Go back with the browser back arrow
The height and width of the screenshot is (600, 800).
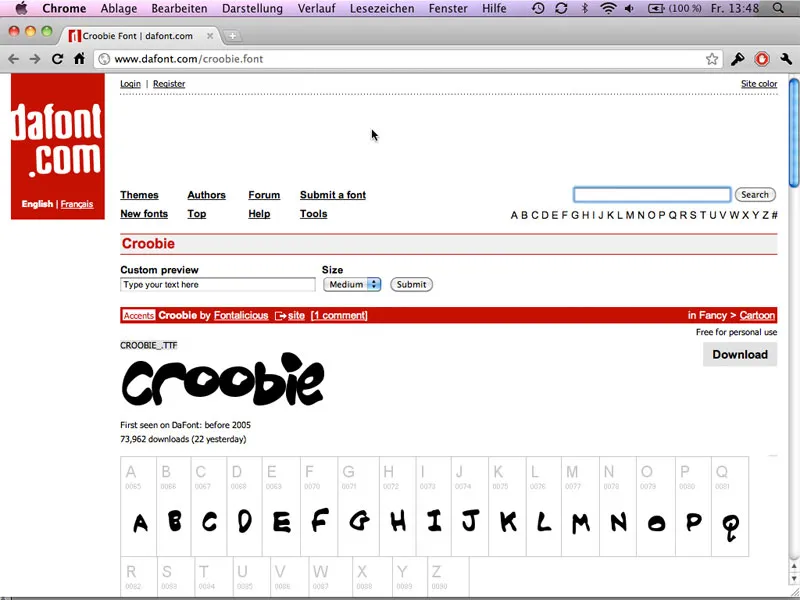(13, 59)
